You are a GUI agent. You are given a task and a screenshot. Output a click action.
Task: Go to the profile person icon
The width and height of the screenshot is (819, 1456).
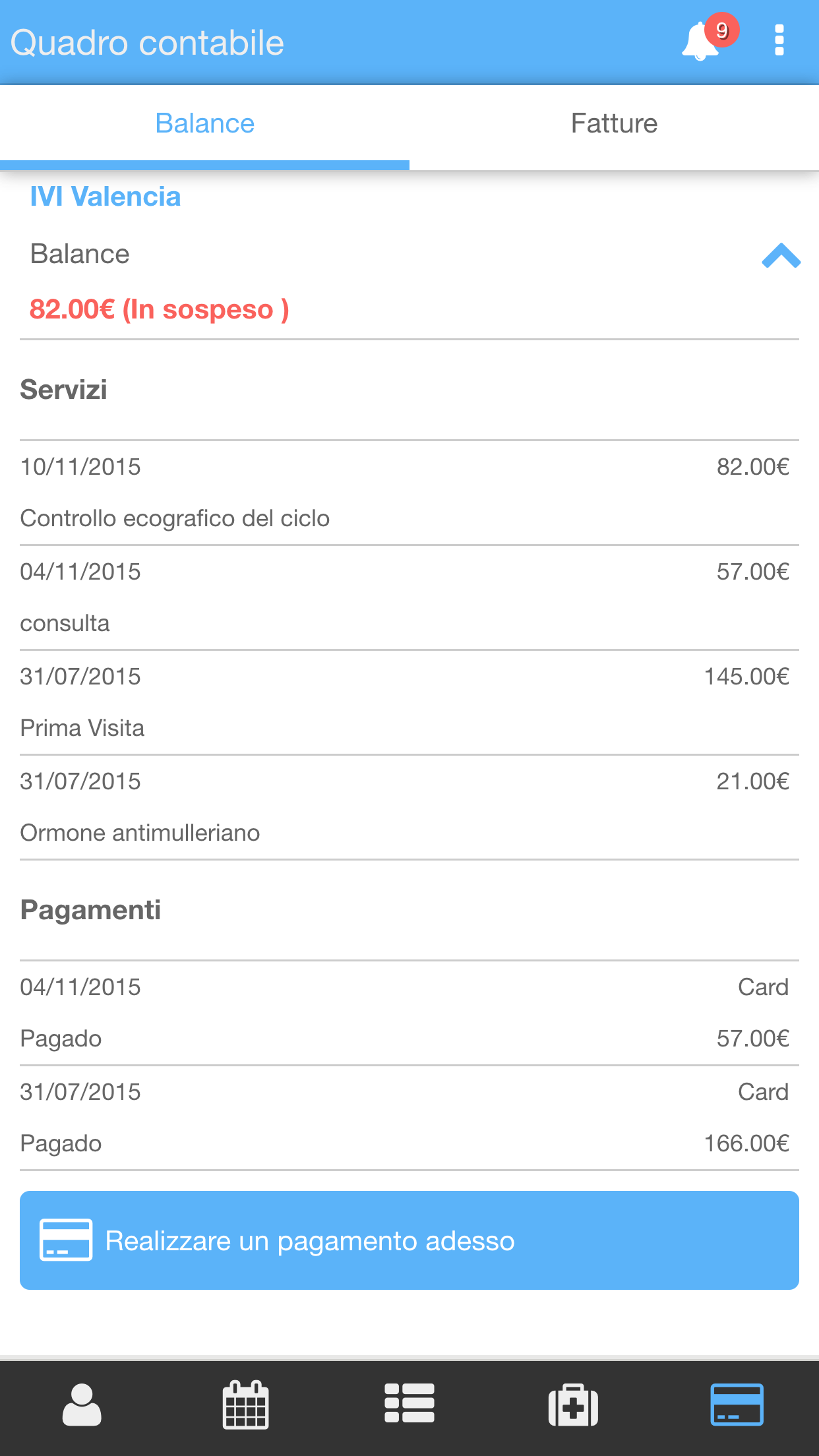coord(82,1405)
